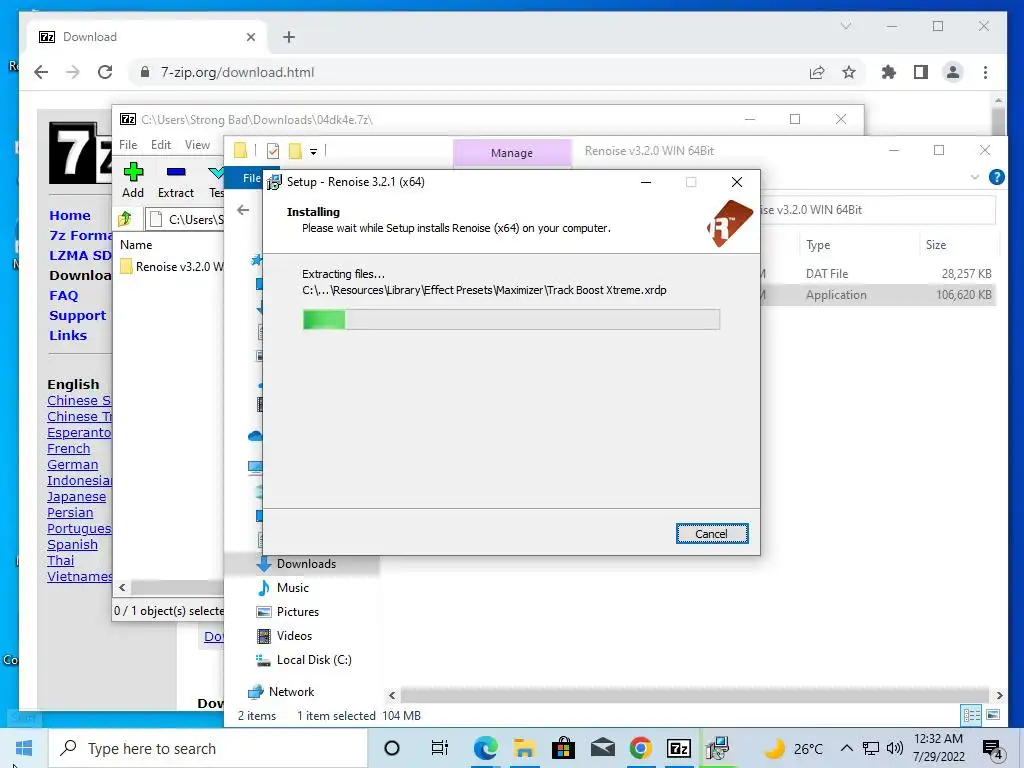Click the right scroll arrow in Explorer
Image resolution: width=1024 pixels, height=768 pixels.
click(x=999, y=696)
